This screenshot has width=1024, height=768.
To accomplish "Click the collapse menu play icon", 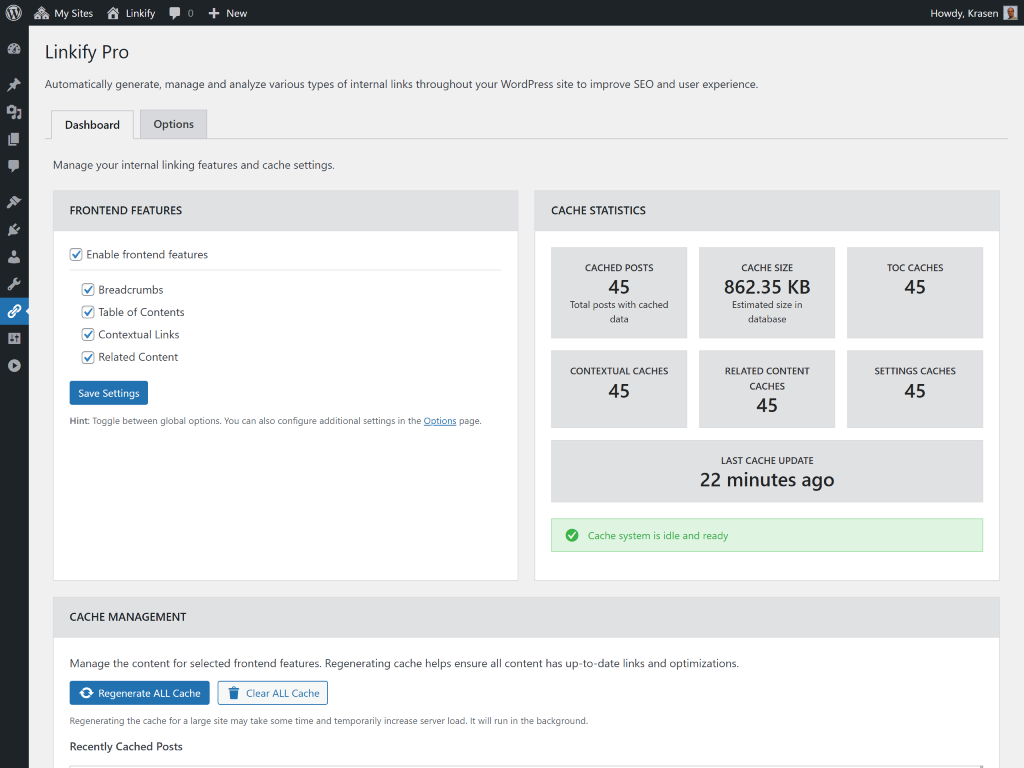I will 14,366.
